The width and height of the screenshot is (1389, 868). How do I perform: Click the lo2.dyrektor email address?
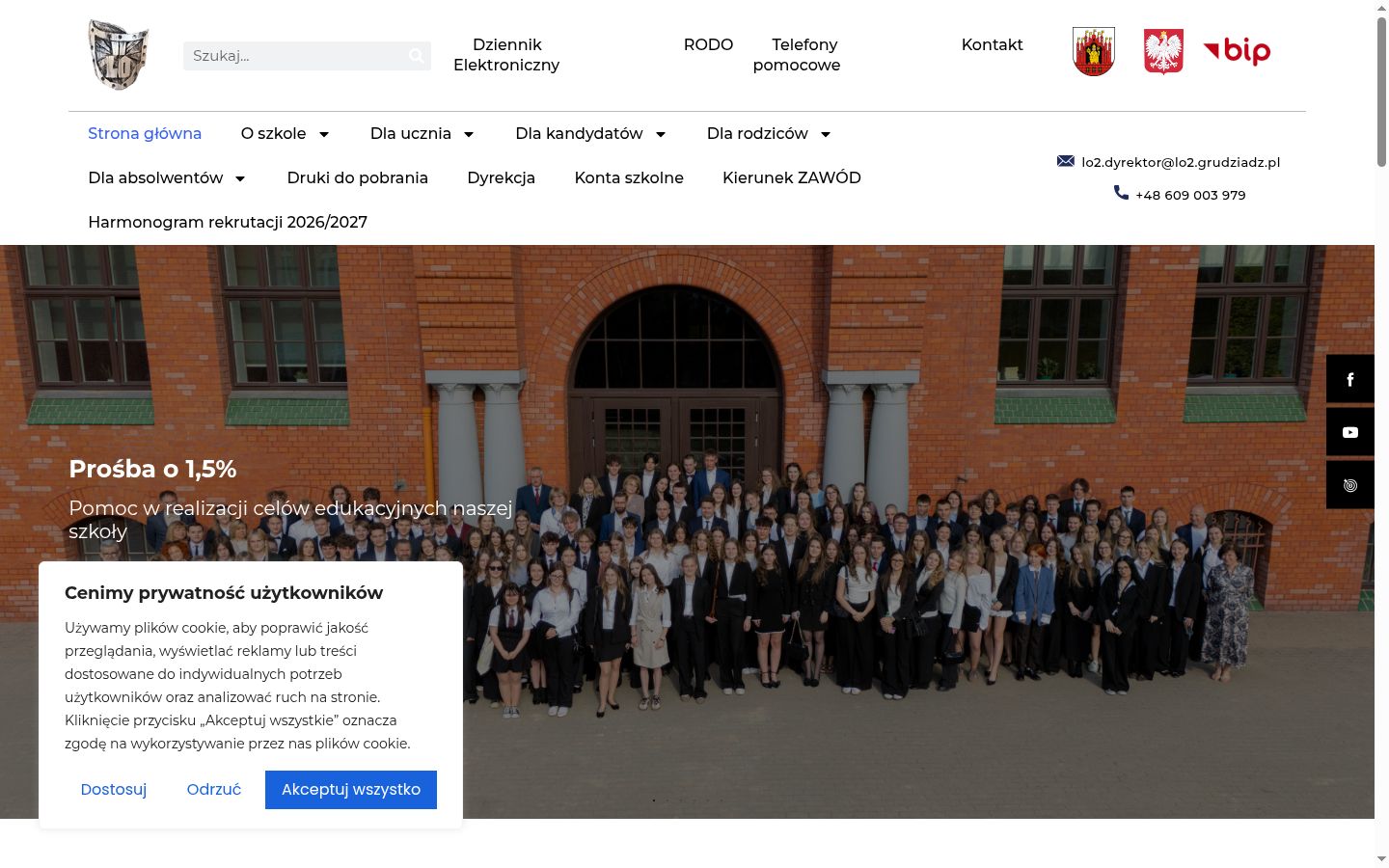1181,162
